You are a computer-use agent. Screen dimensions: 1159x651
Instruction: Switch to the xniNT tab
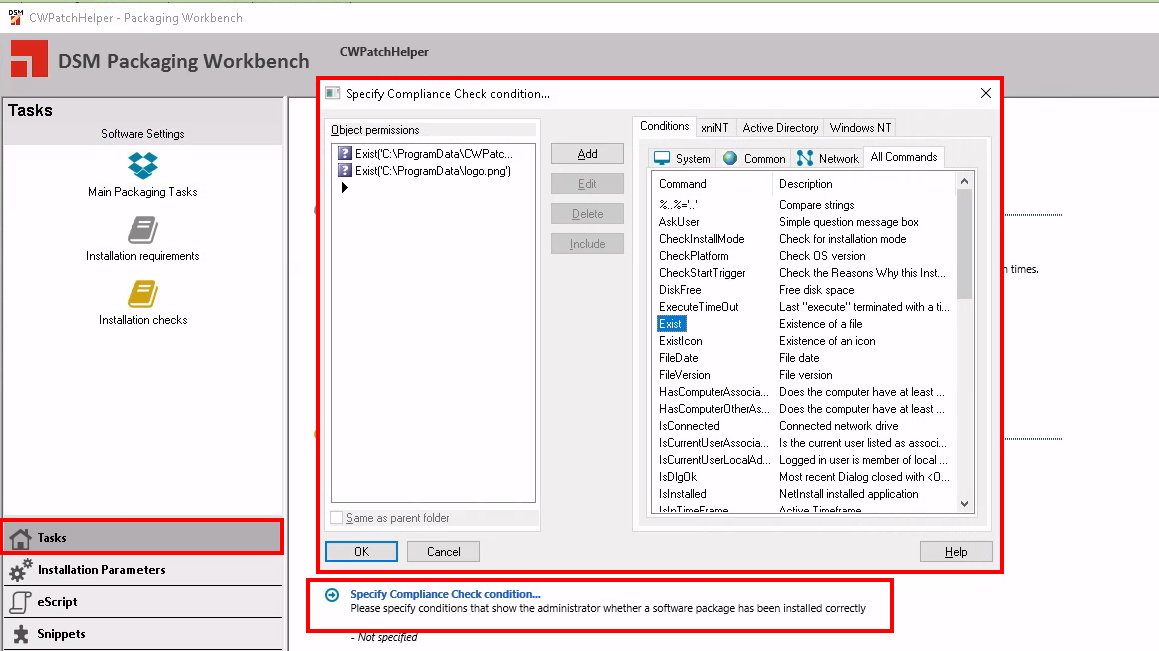coord(715,128)
